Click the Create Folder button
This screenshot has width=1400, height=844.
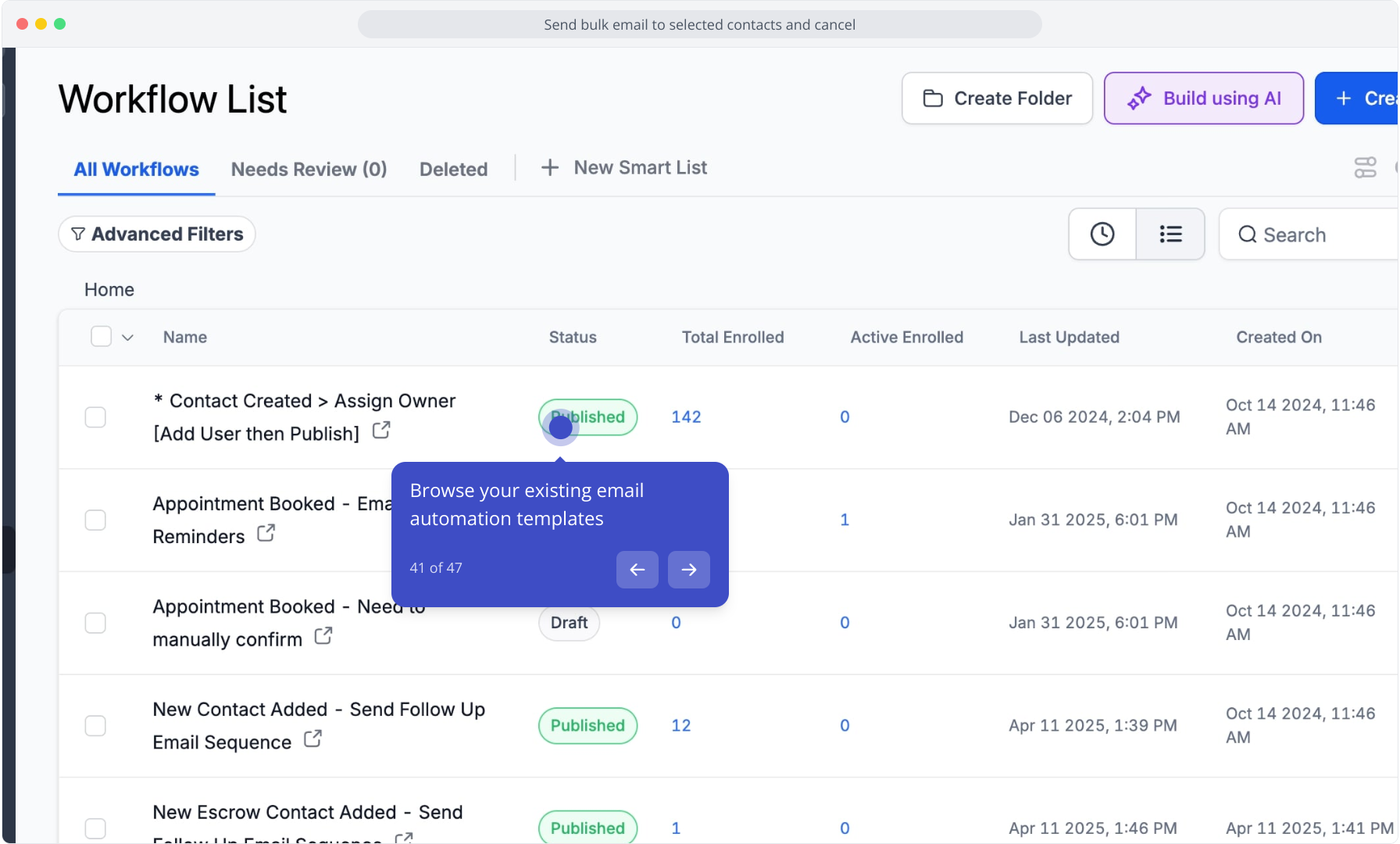997,98
